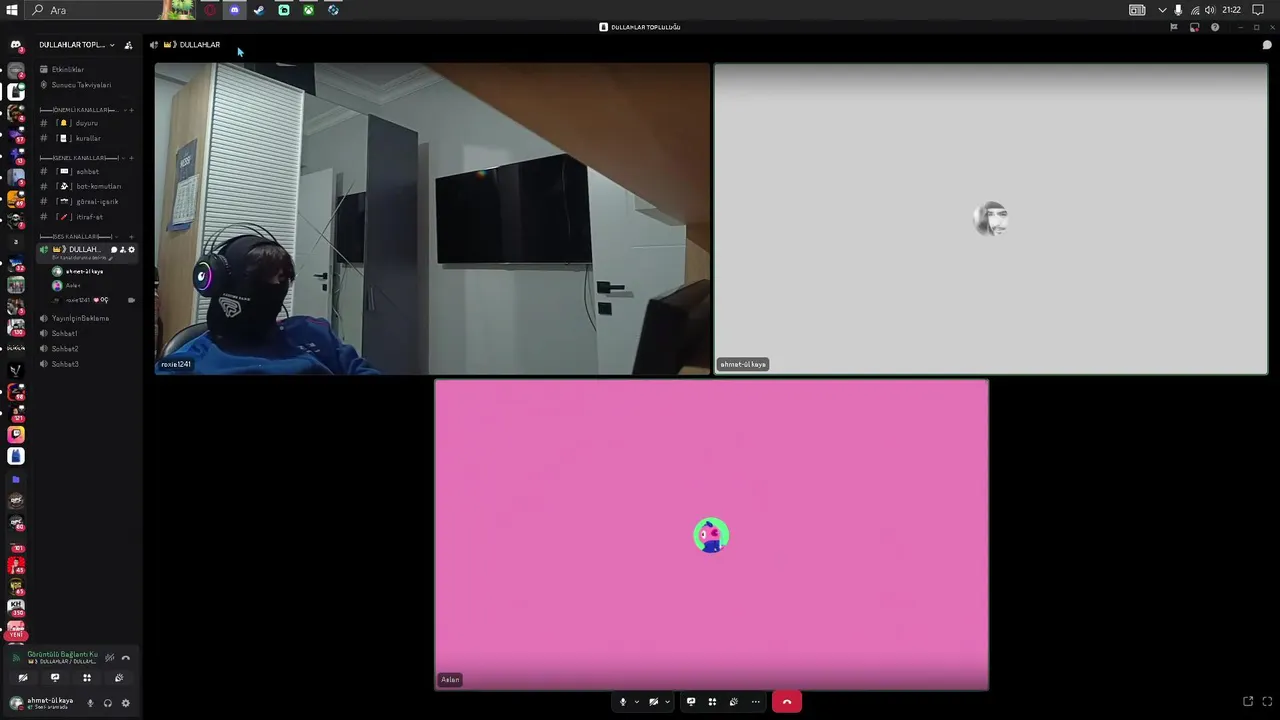1280x720 pixels.
Task: Pop out the call window
Action: (x=1248, y=702)
